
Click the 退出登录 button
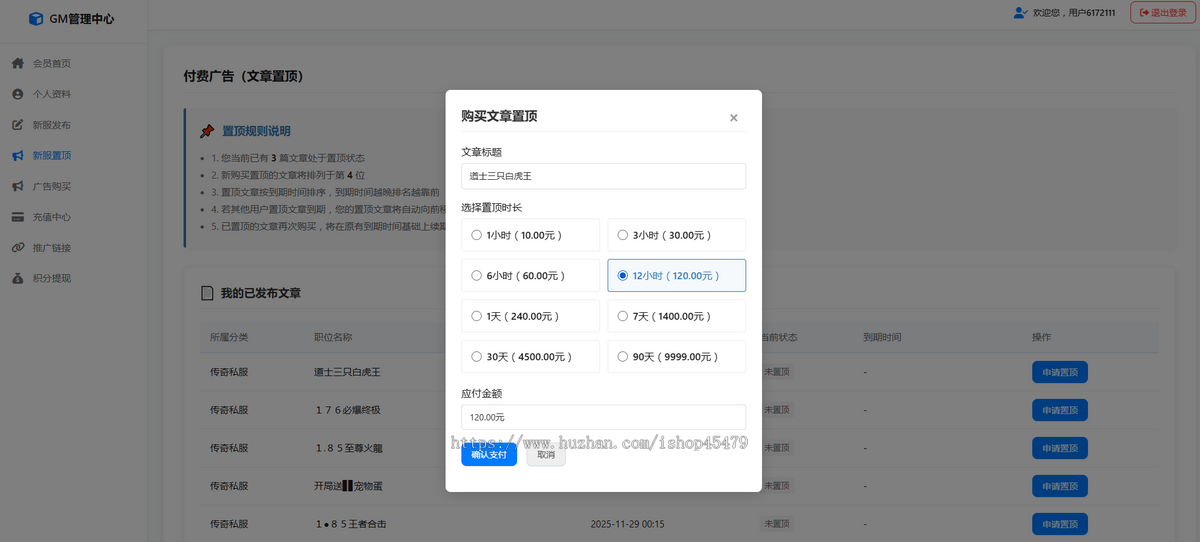pos(1162,12)
